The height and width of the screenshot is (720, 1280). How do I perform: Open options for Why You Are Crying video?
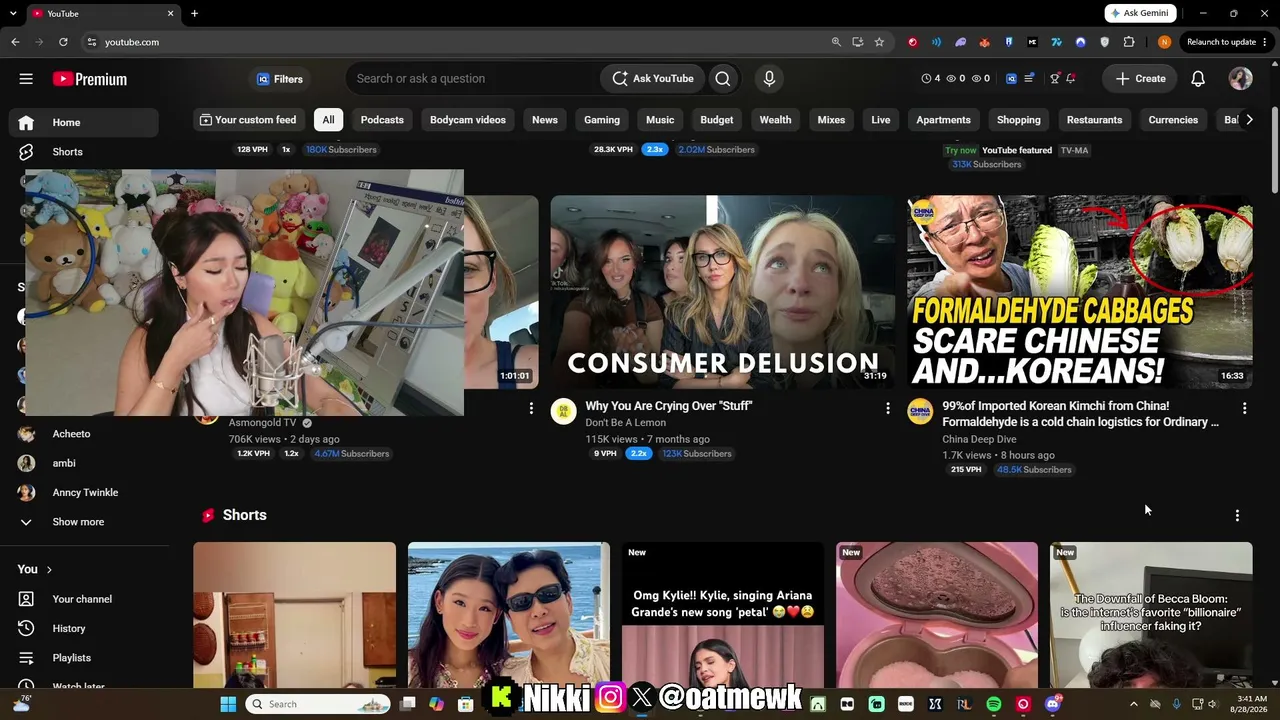coord(887,408)
